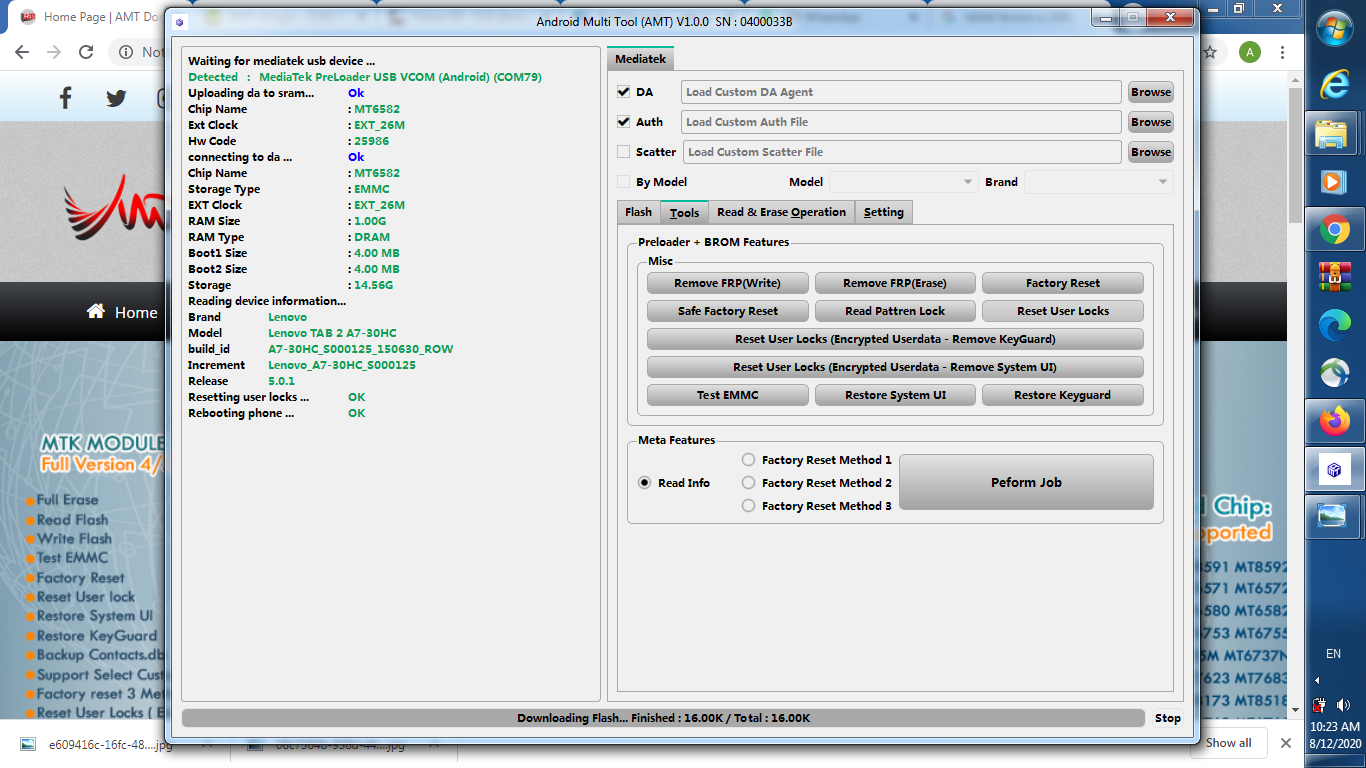Click the Load Custom Auth File field
Screen dimensions: 1366x768
[x=901, y=122]
